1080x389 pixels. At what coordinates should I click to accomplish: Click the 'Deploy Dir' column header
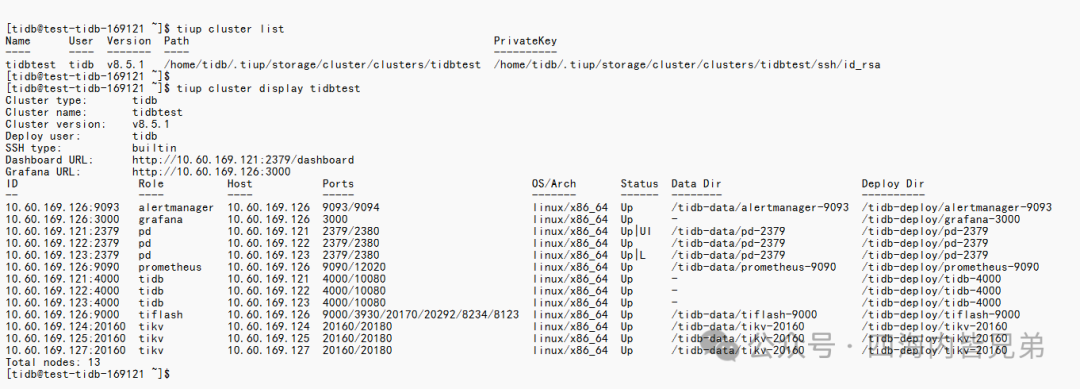(893, 184)
